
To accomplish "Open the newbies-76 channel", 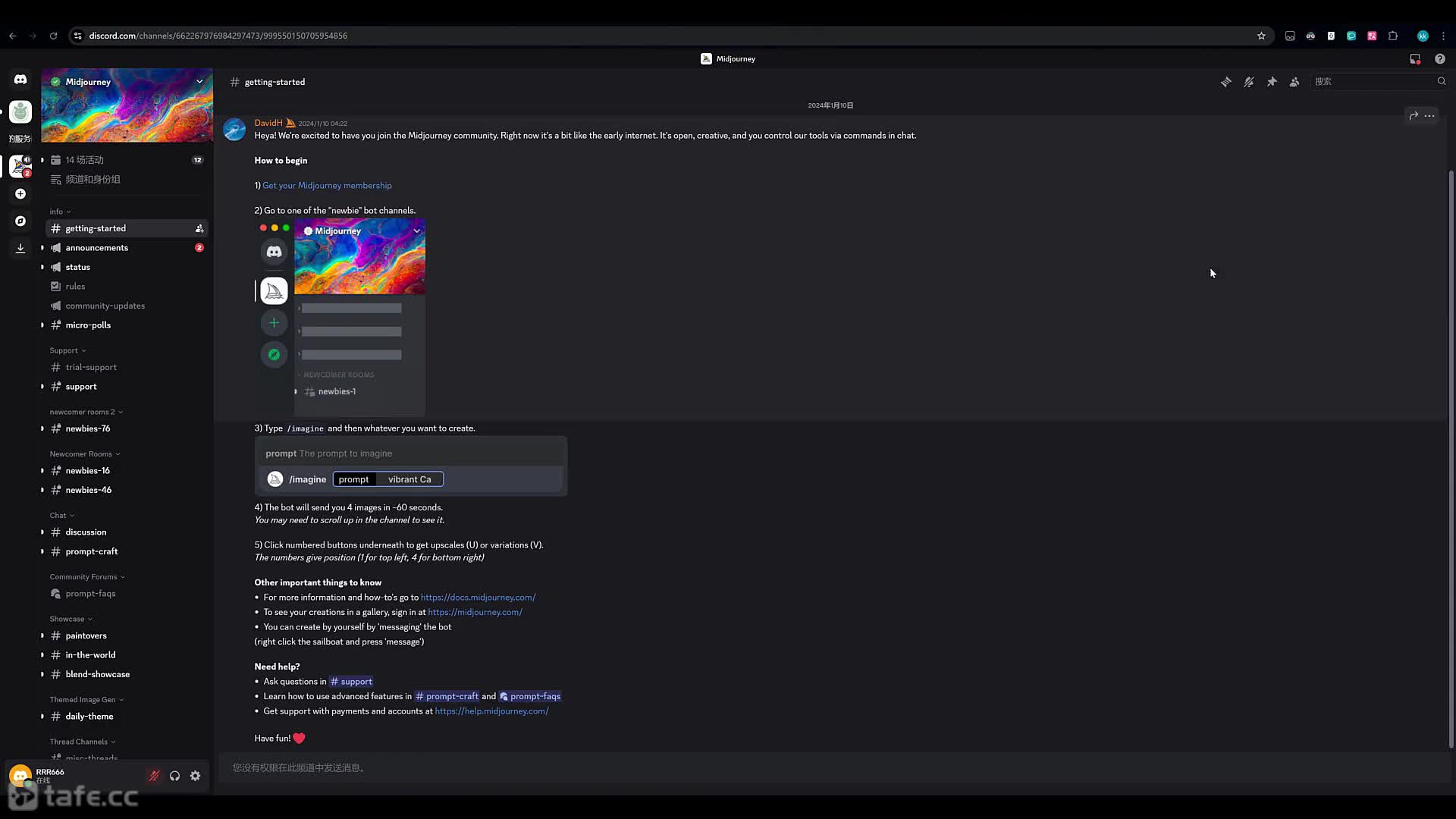I will pyautogui.click(x=126, y=428).
